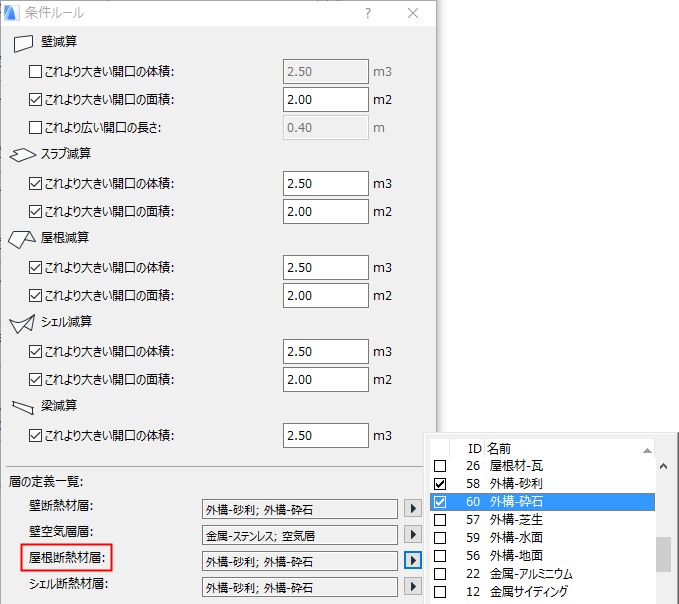The height and width of the screenshot is (604, 679).
Task: Open the help question mark button
Action: 368,13
